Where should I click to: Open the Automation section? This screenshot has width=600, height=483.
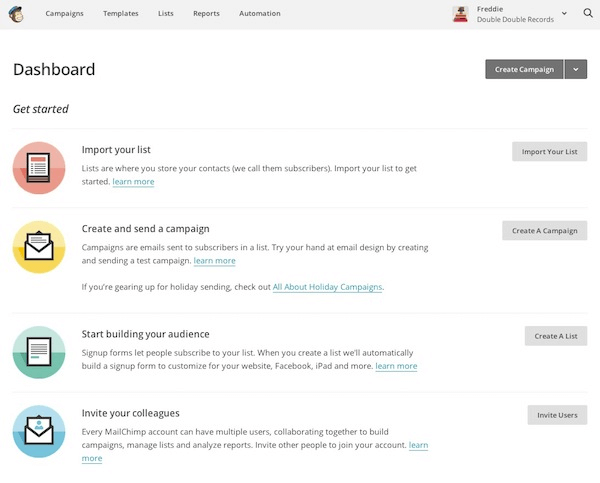pyautogui.click(x=260, y=14)
